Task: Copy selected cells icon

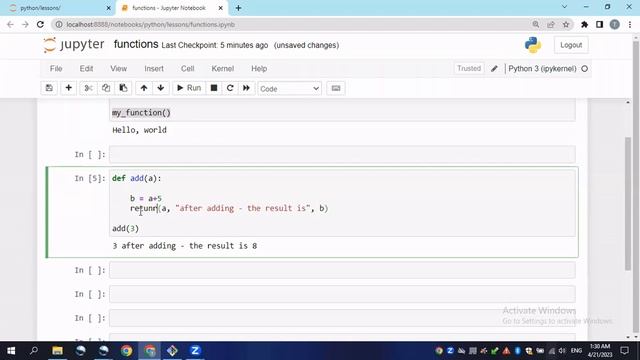Action: coord(106,88)
